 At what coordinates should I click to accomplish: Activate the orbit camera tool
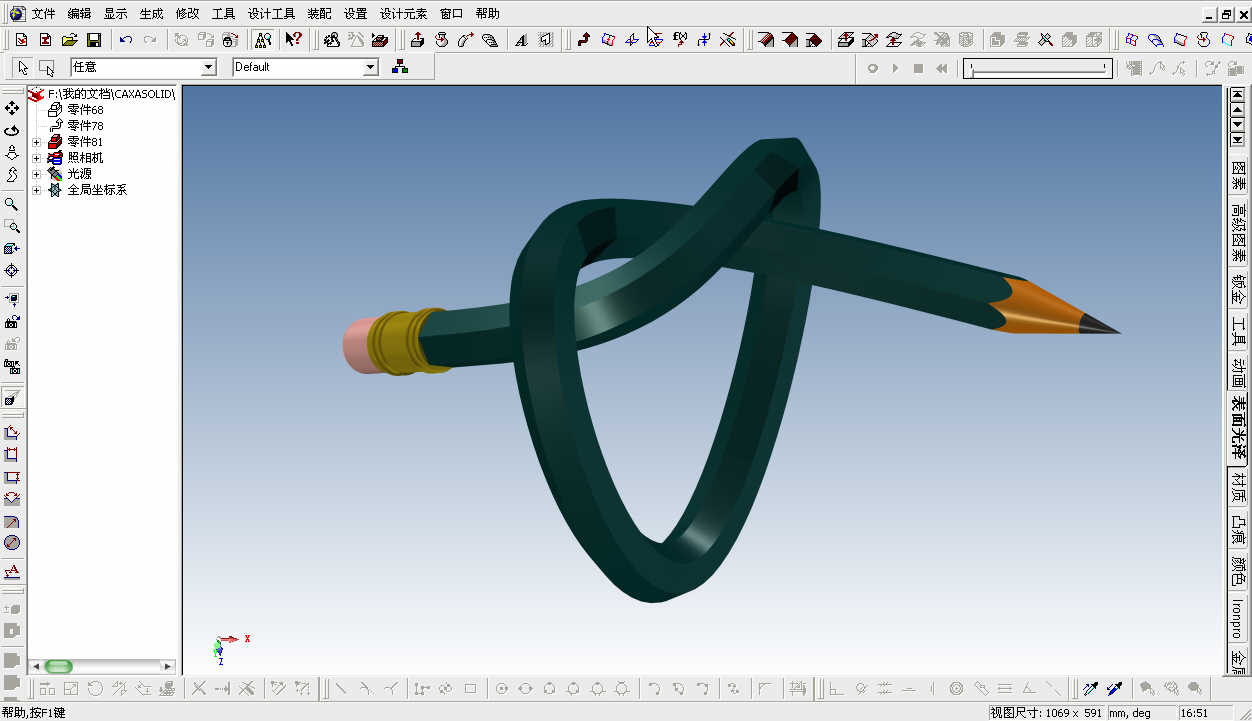coord(12,130)
